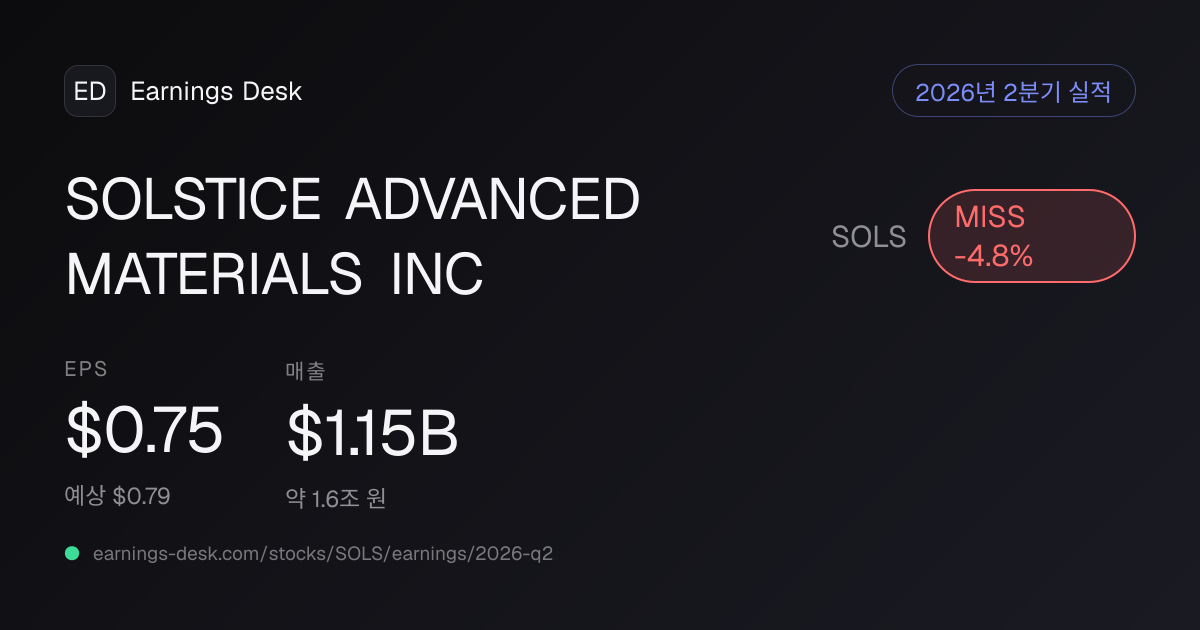Select the -4.8% percentage in the badge
Image resolution: width=1200 pixels, height=630 pixels.
click(993, 256)
